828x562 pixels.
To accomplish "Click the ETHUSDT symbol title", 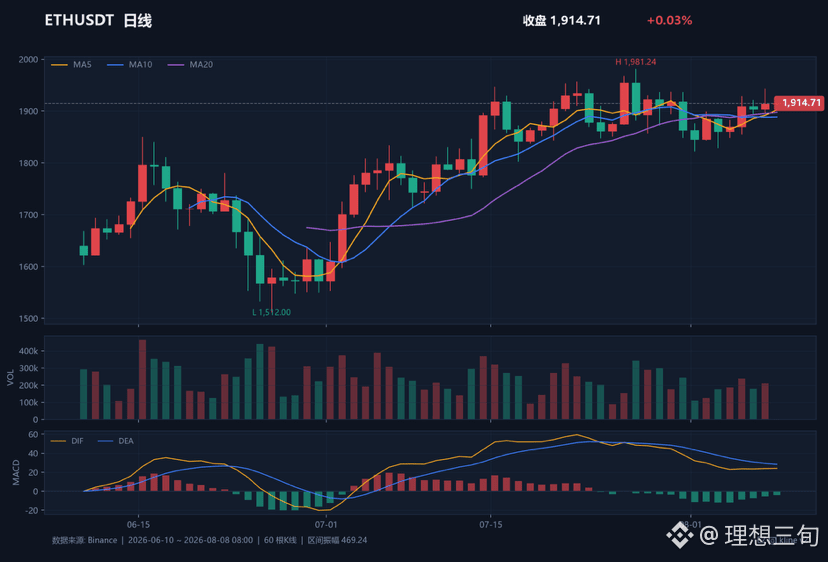I will [79, 21].
